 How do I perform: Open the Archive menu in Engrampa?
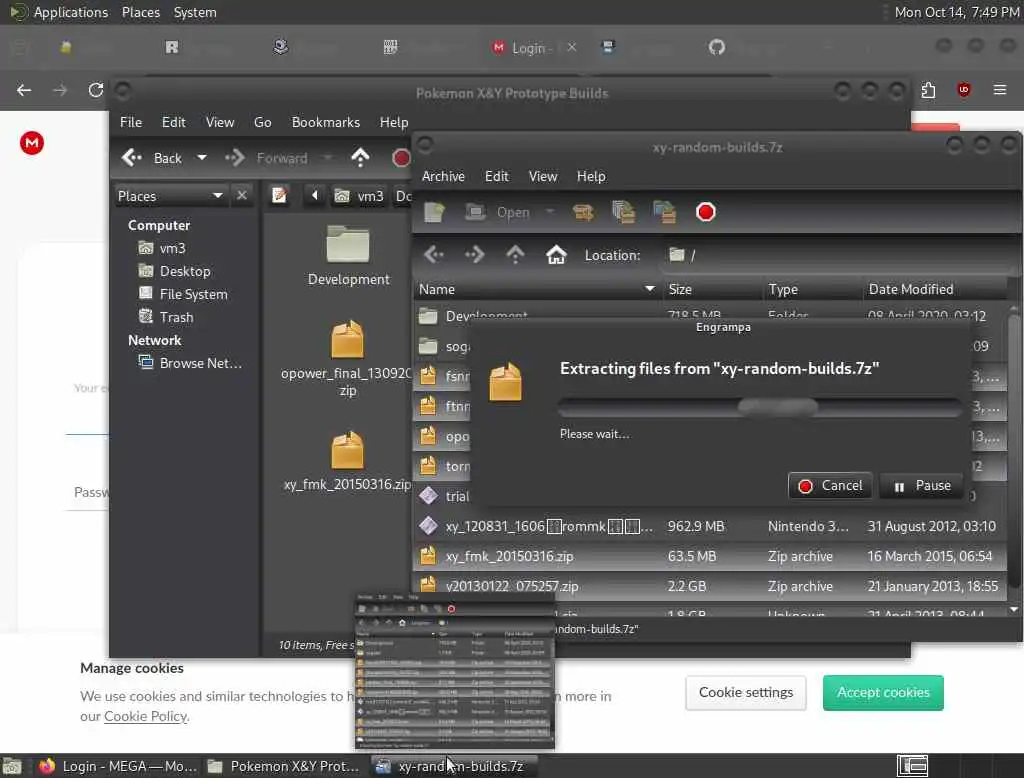443,176
